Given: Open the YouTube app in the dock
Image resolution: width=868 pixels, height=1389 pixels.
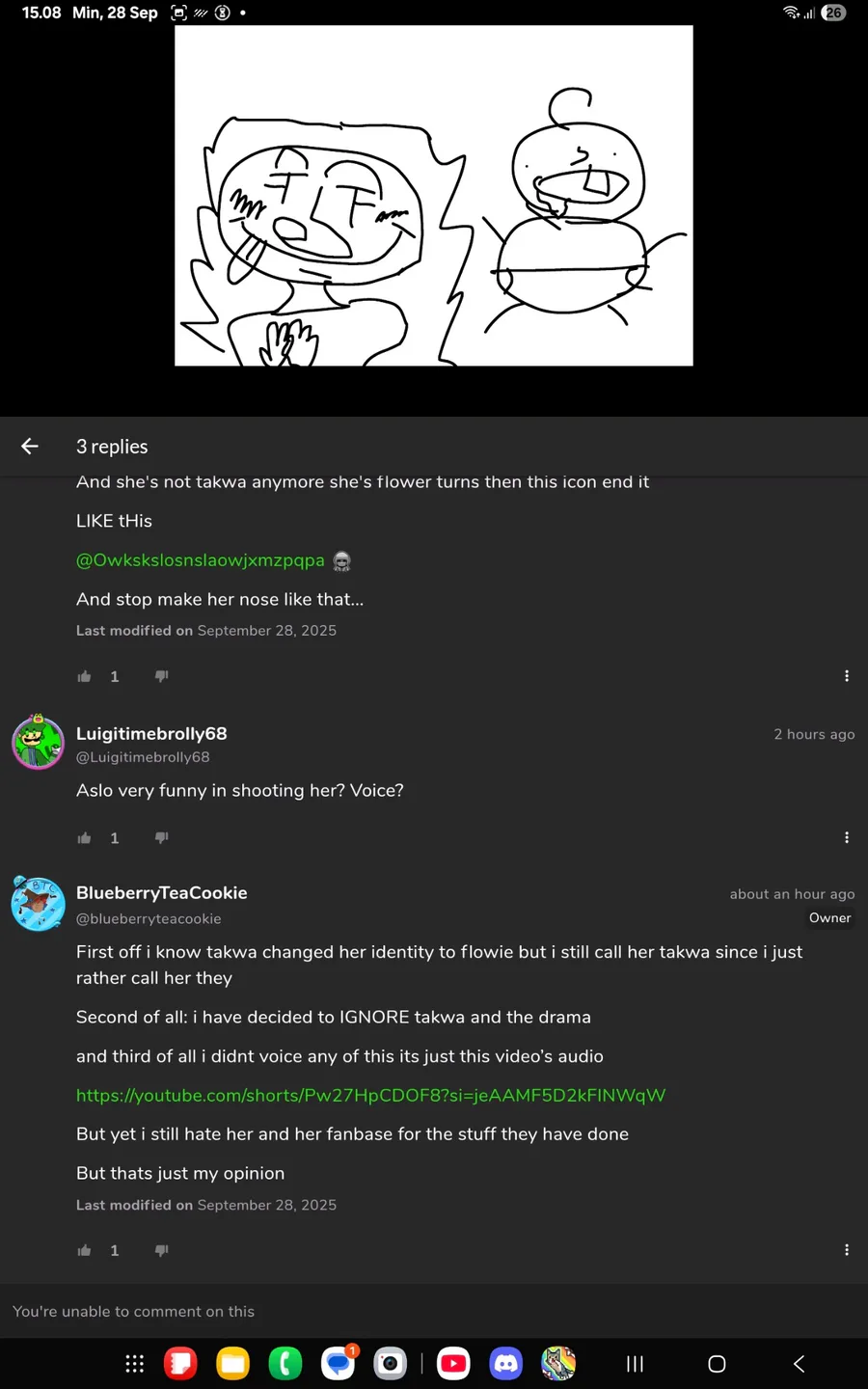Looking at the screenshot, I should coord(453,1363).
